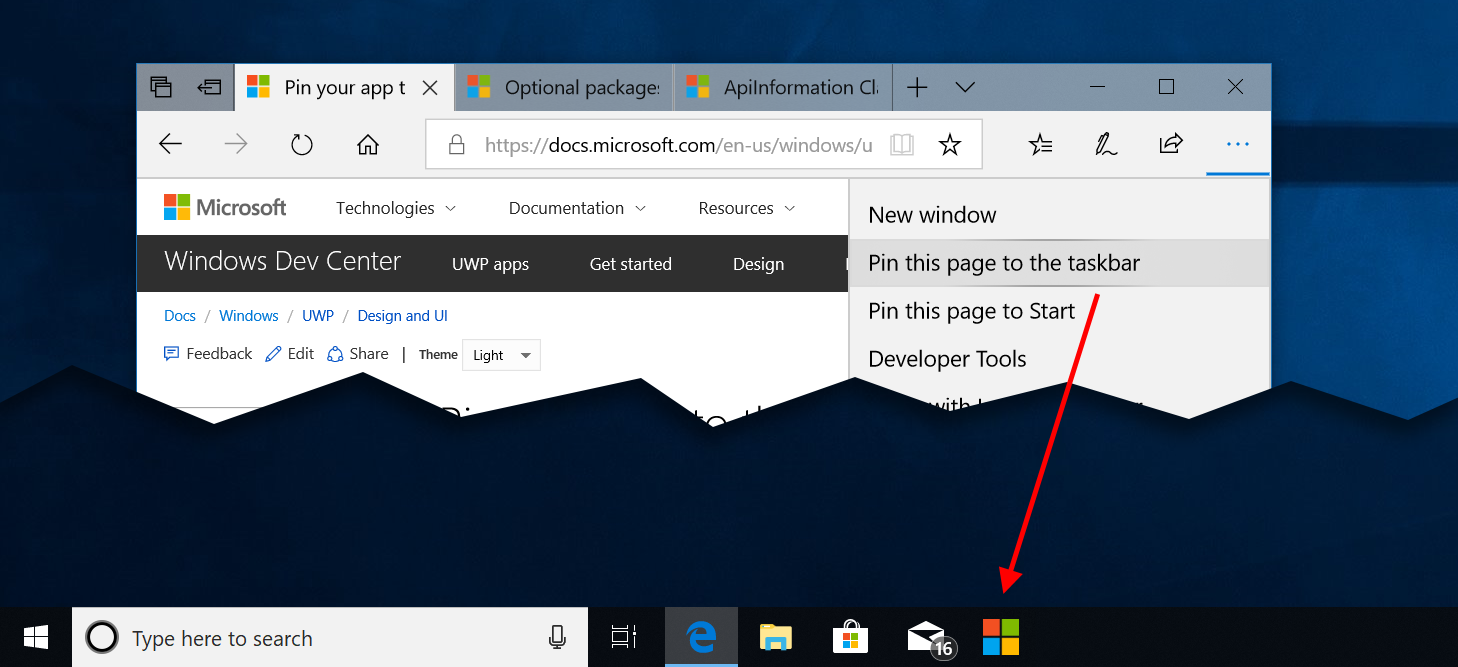Go back with the Back arrow

tap(171, 145)
